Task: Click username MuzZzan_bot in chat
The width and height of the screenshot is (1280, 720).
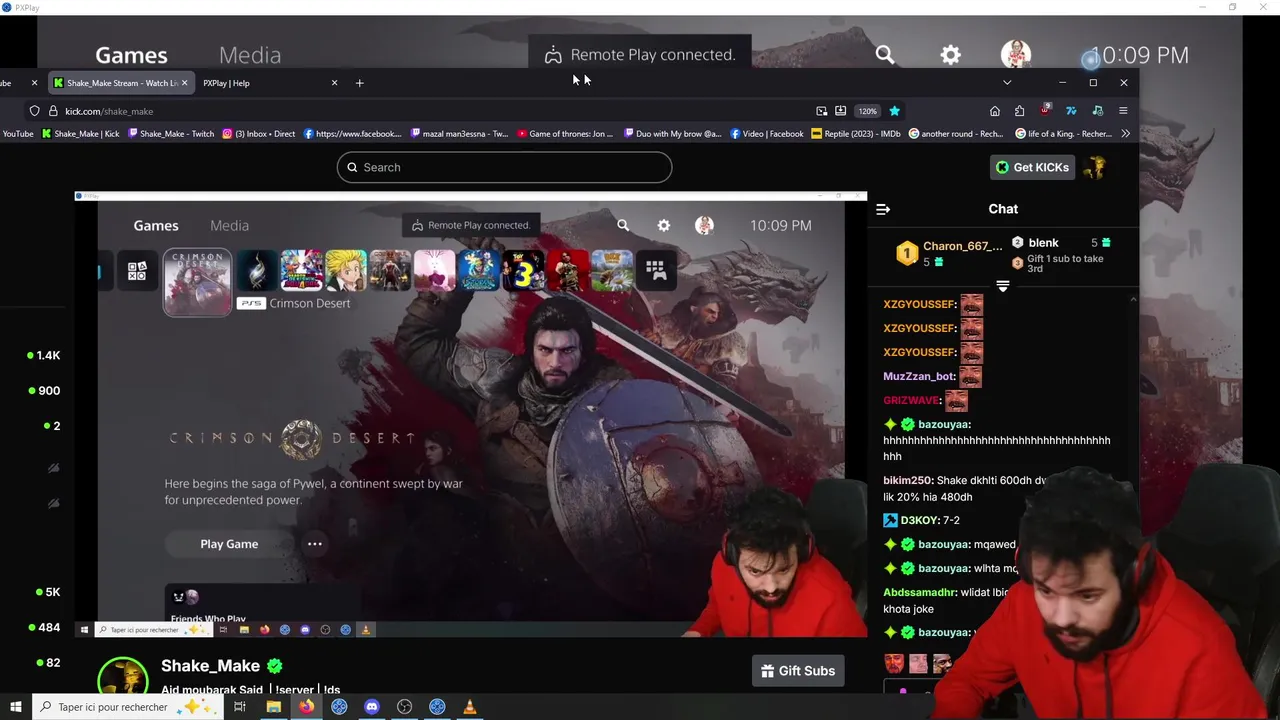Action: (919, 376)
